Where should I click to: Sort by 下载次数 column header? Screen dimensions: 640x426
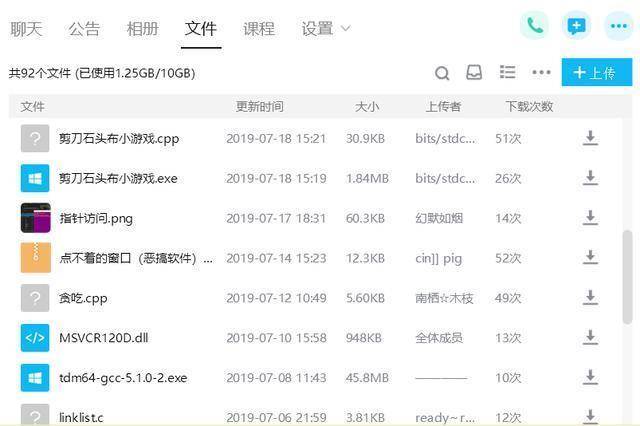pos(529,106)
